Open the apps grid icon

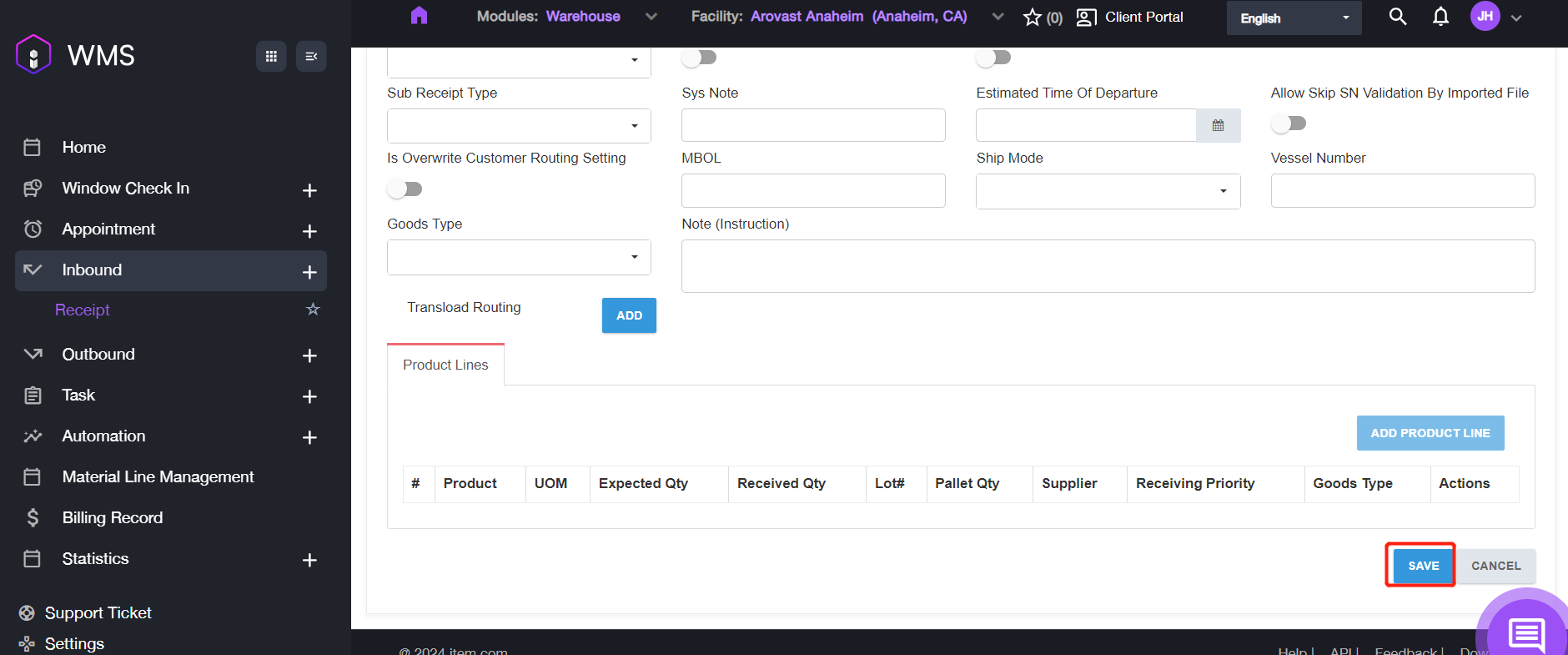271,56
